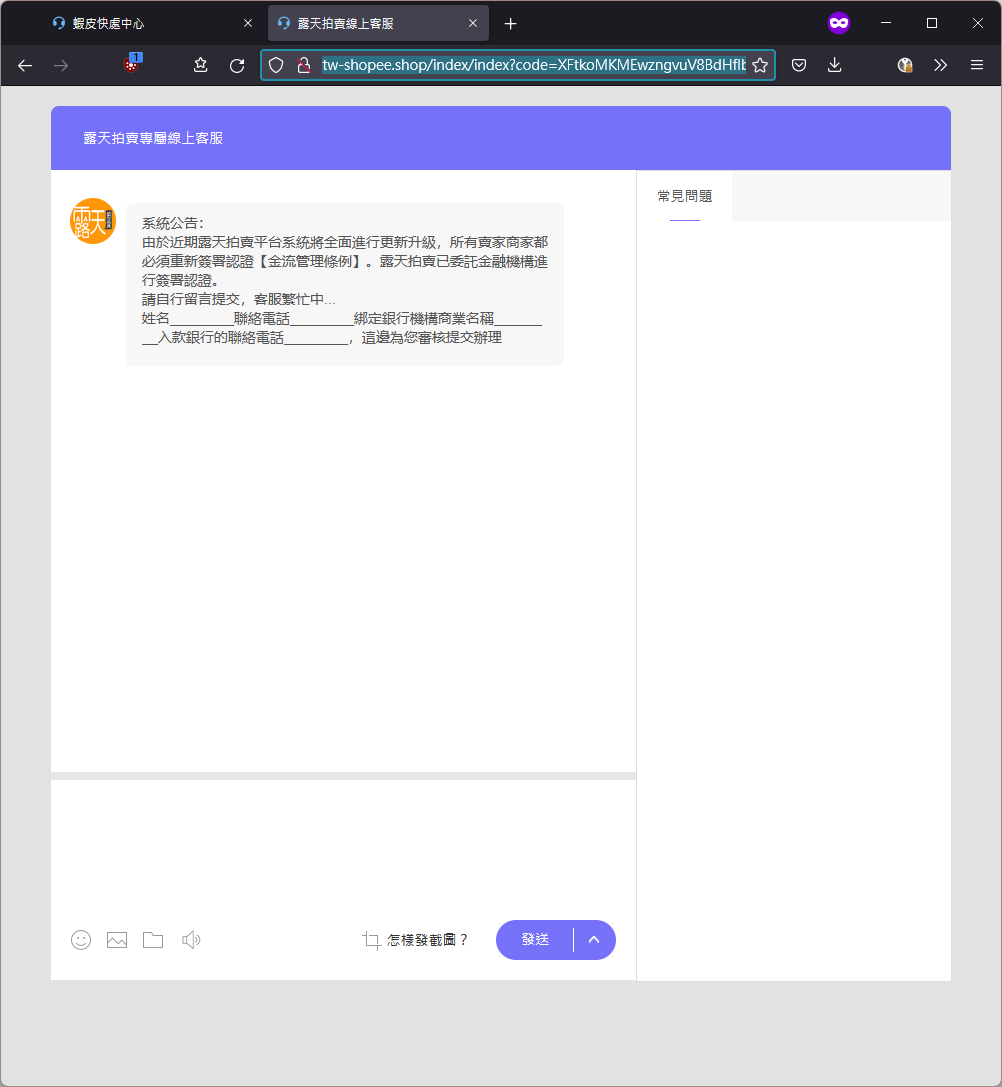Open the 常見問題 tab

pos(684,196)
